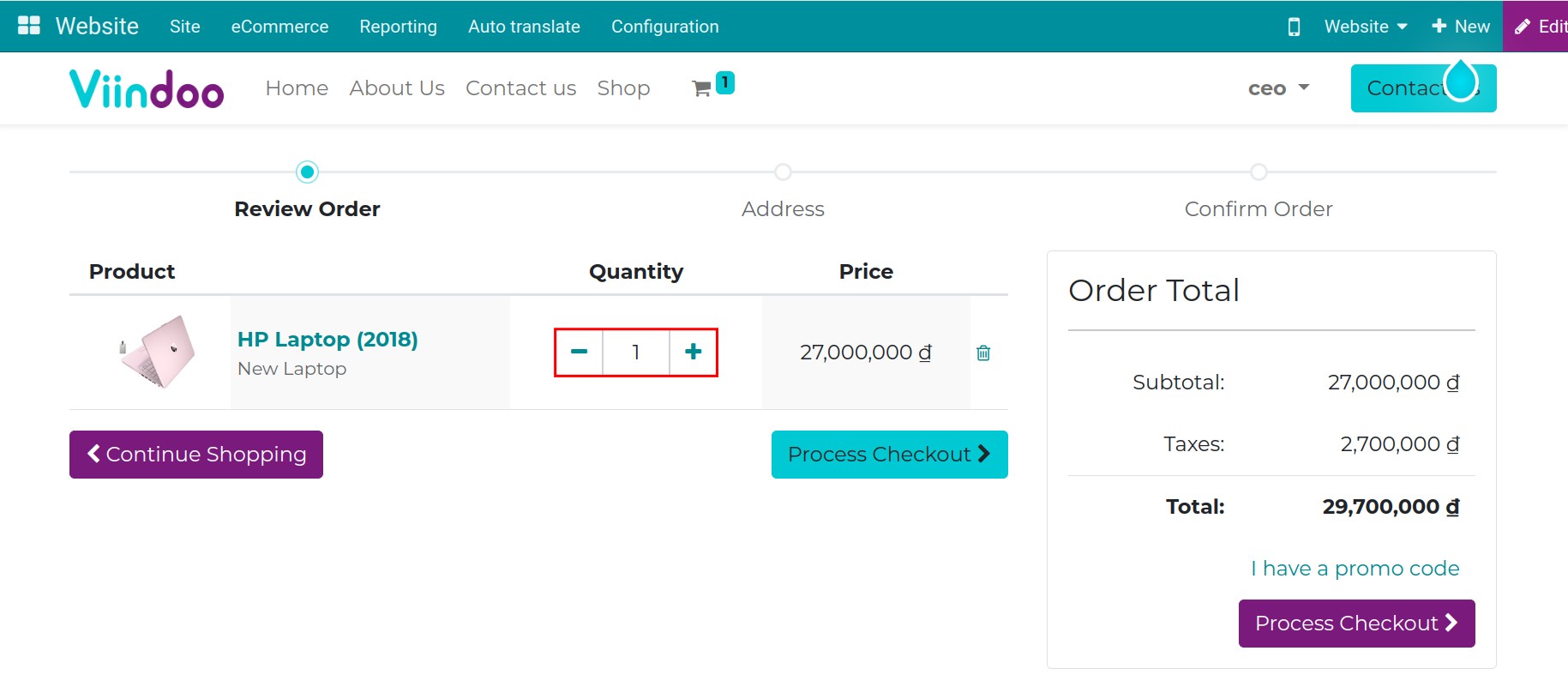Open Contact us navigation link

520,88
